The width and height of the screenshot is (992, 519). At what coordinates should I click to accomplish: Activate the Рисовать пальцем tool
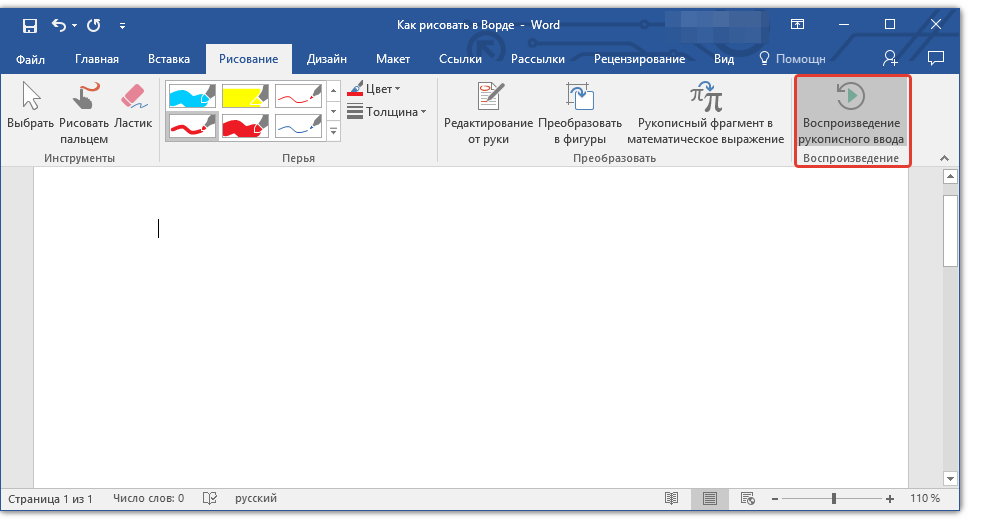[83, 108]
